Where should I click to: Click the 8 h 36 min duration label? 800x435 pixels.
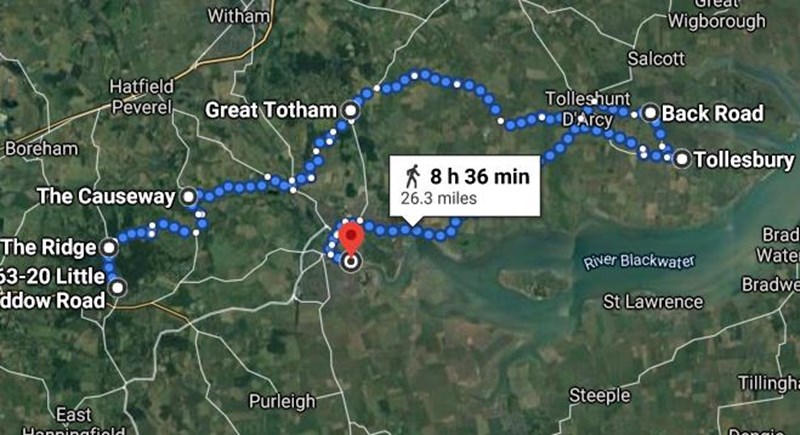pos(480,176)
